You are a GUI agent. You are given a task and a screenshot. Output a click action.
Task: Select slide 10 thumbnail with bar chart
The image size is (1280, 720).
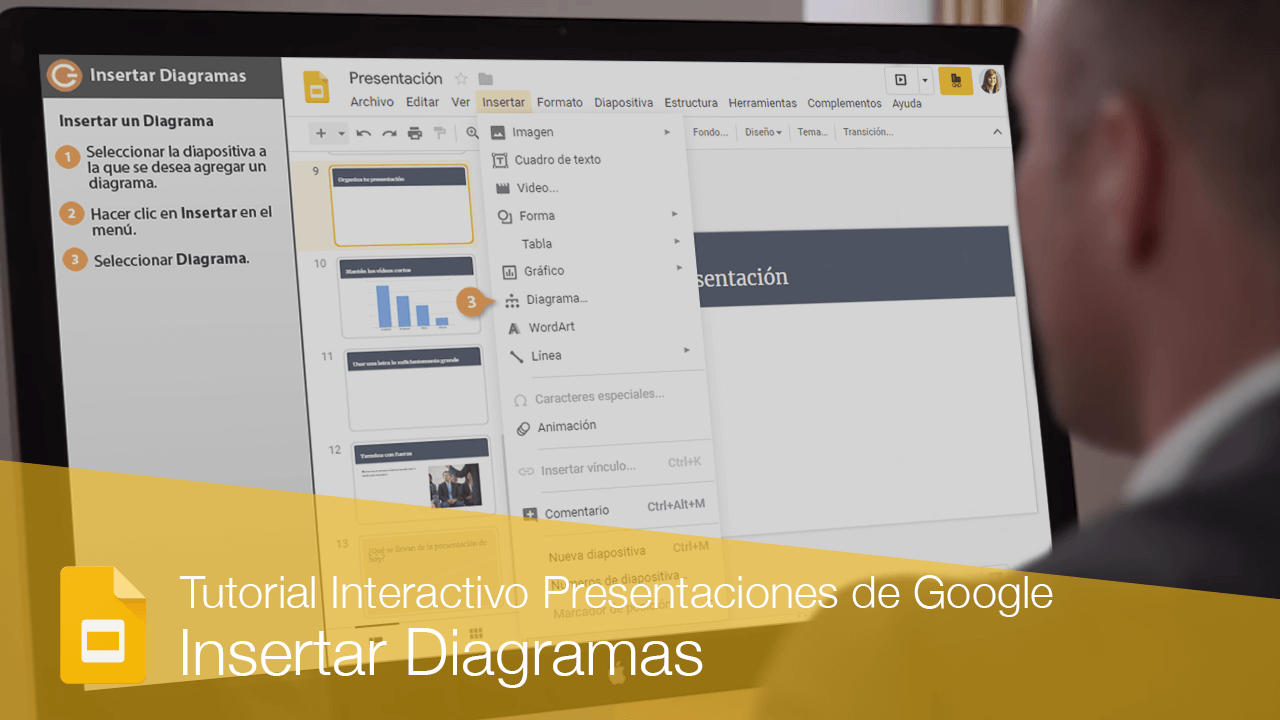coord(410,297)
